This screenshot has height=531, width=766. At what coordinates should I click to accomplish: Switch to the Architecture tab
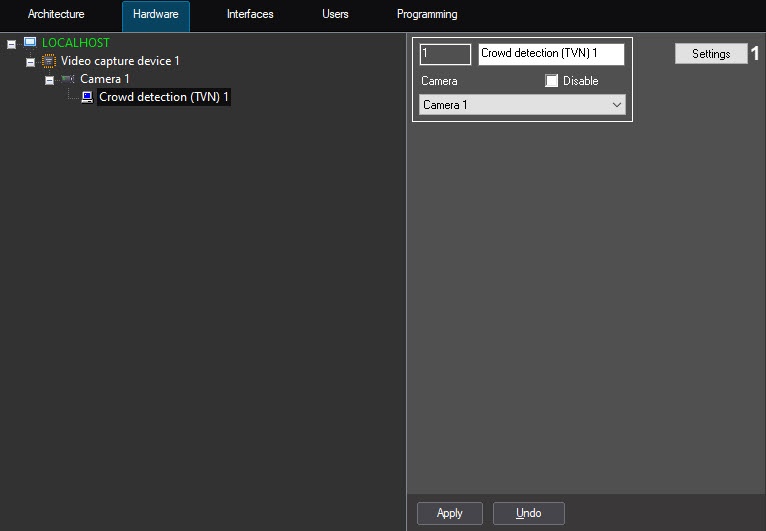(56, 14)
